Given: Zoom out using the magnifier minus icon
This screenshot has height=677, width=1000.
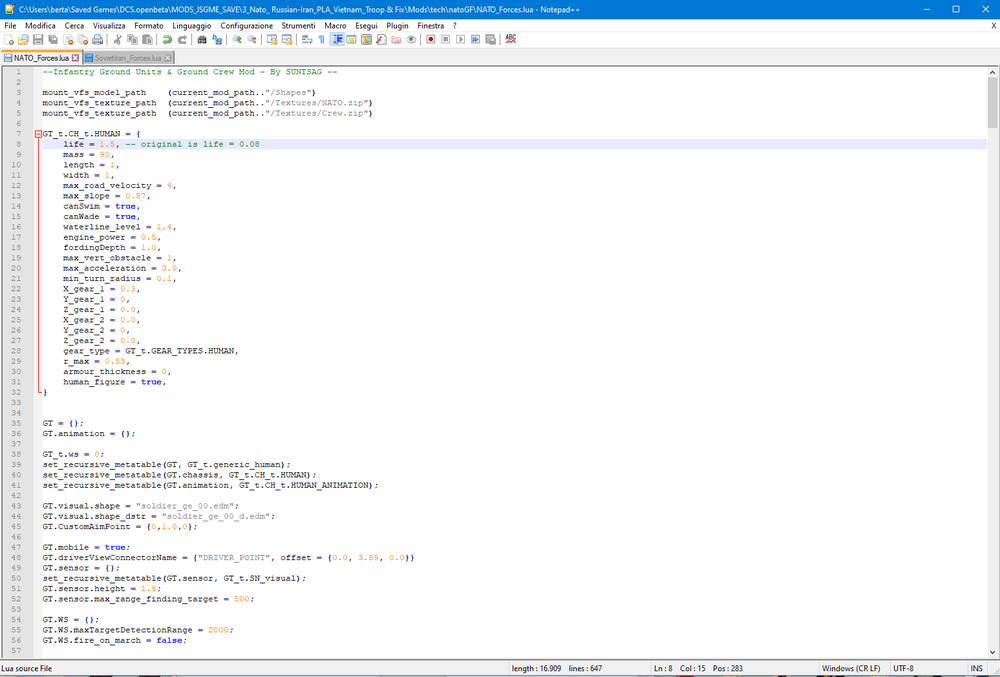Looking at the screenshot, I should (x=251, y=40).
